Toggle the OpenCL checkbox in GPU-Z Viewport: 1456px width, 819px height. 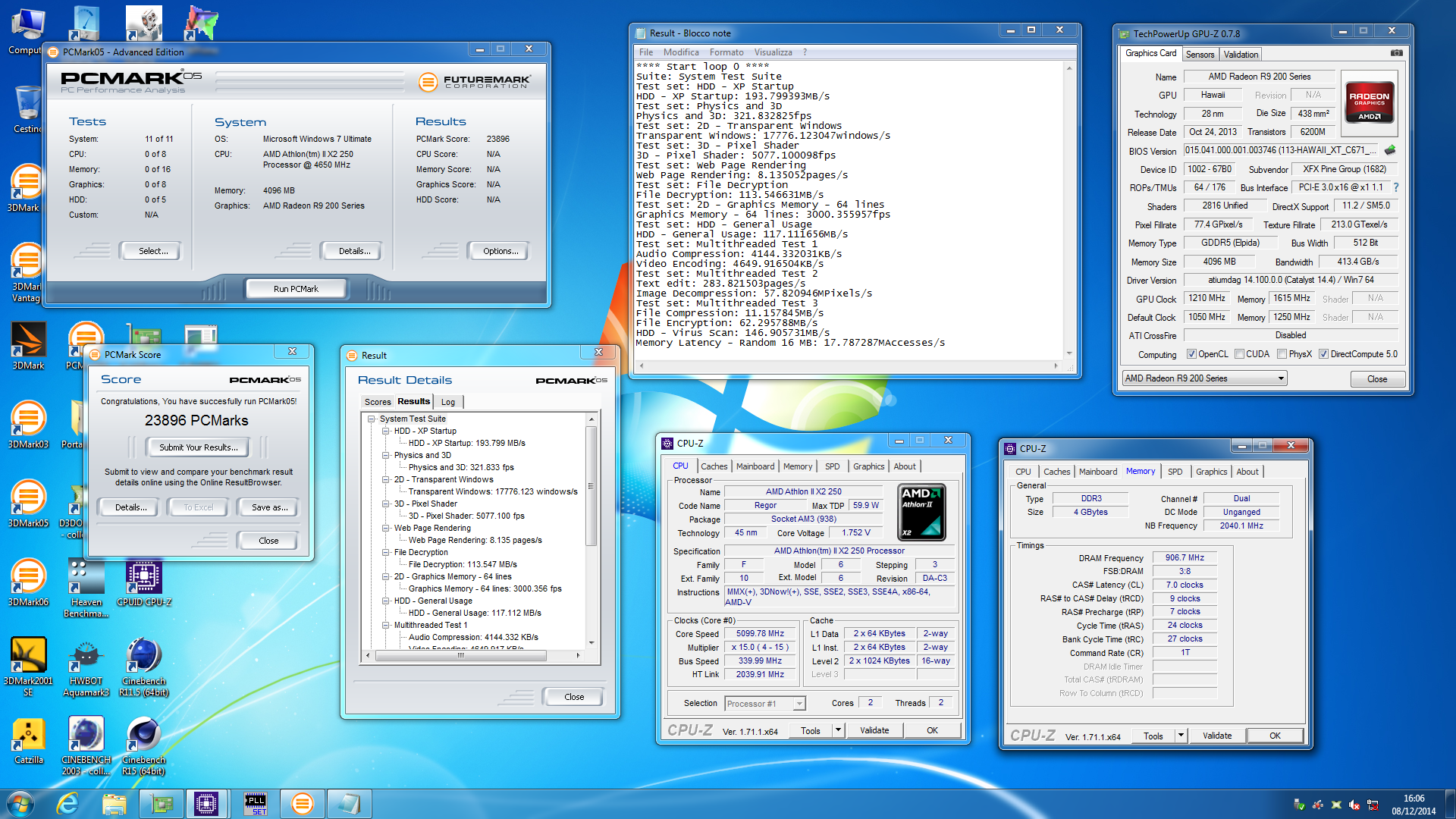click(1191, 354)
